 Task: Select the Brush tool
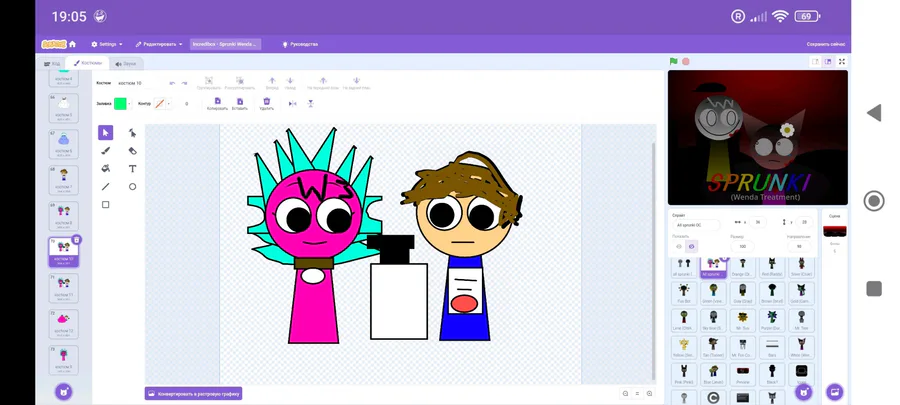click(x=105, y=150)
